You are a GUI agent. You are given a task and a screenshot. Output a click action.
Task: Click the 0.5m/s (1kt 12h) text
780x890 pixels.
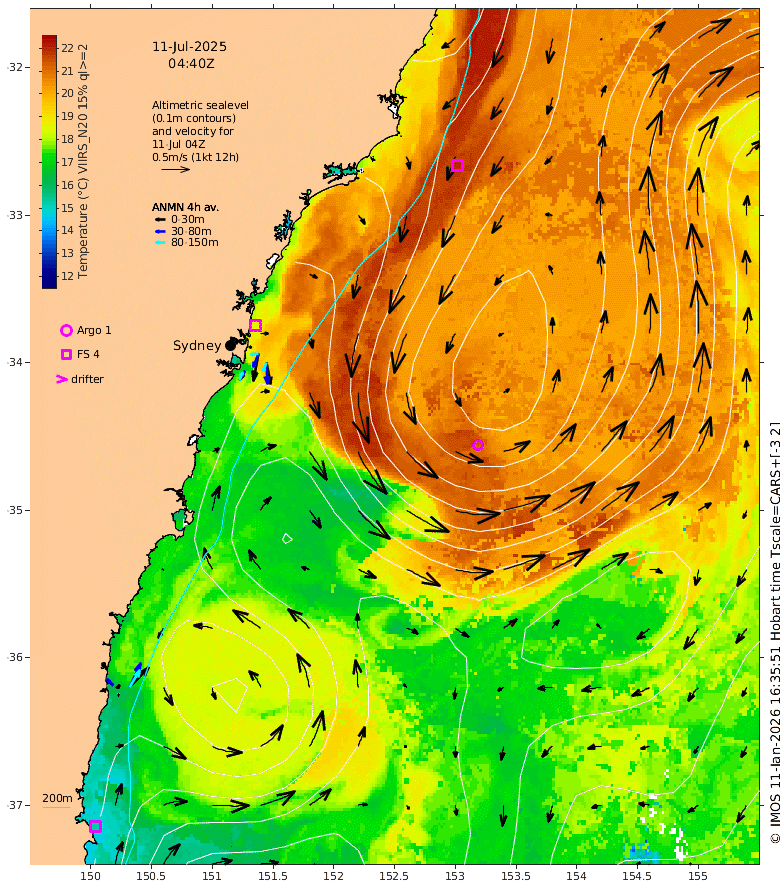tap(195, 157)
